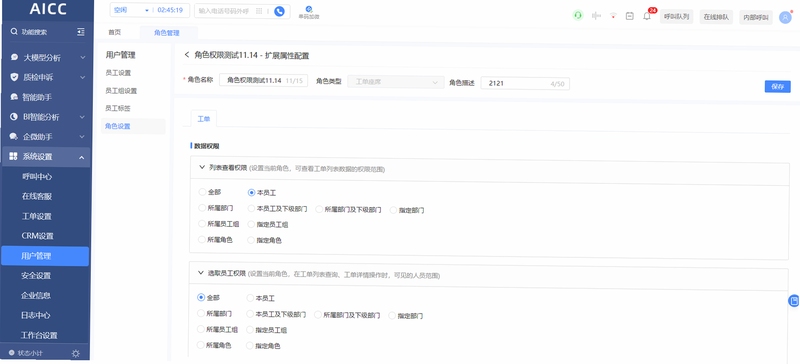Screen dimensions: 800x364
Task: Click the 角色名称 input field
Action: point(263,81)
